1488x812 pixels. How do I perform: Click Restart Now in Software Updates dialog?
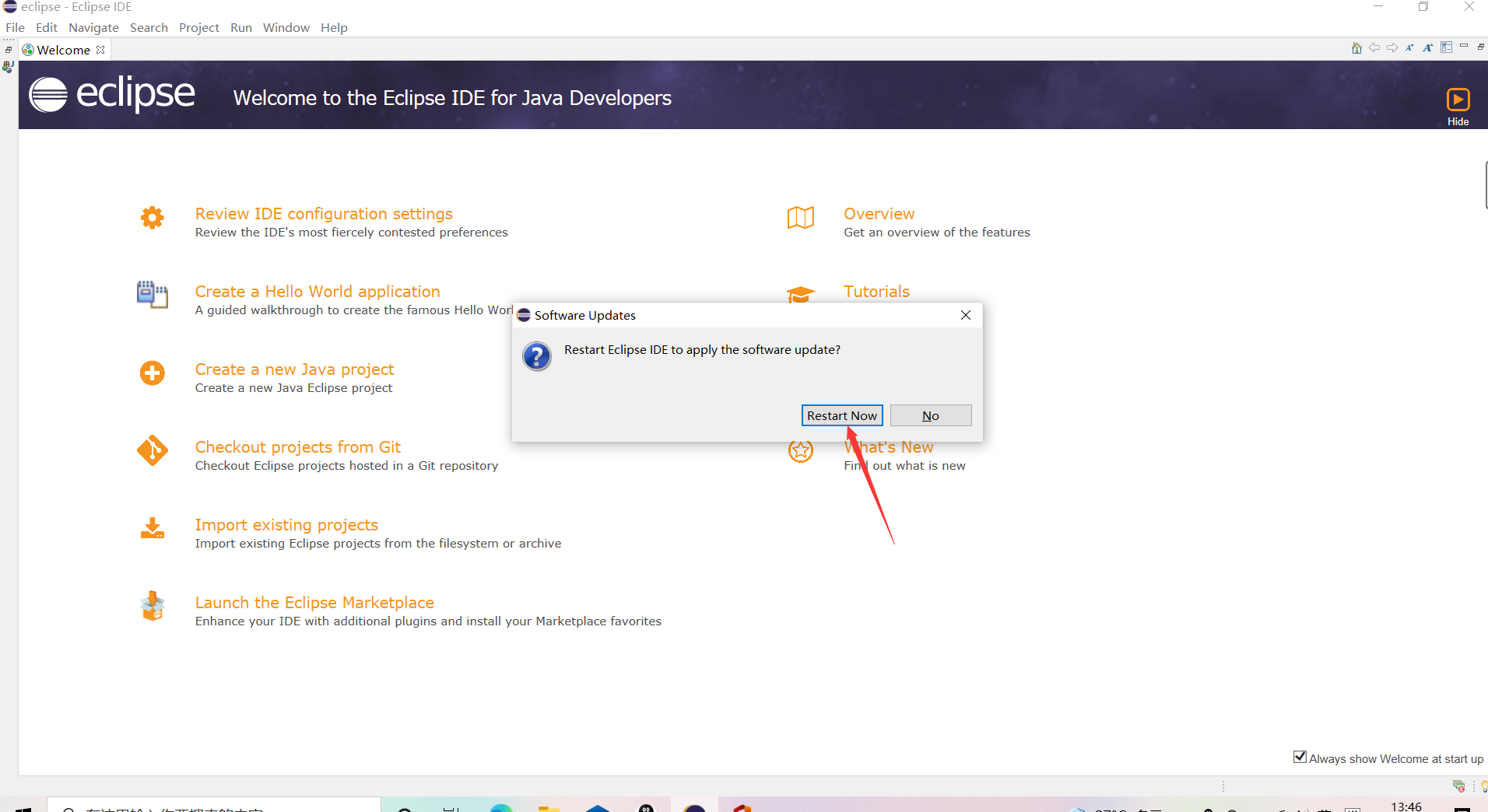pos(842,415)
